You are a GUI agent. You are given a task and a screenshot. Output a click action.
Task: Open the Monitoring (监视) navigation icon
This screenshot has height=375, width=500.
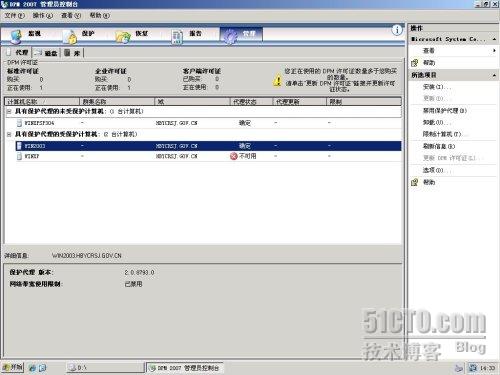(16, 36)
